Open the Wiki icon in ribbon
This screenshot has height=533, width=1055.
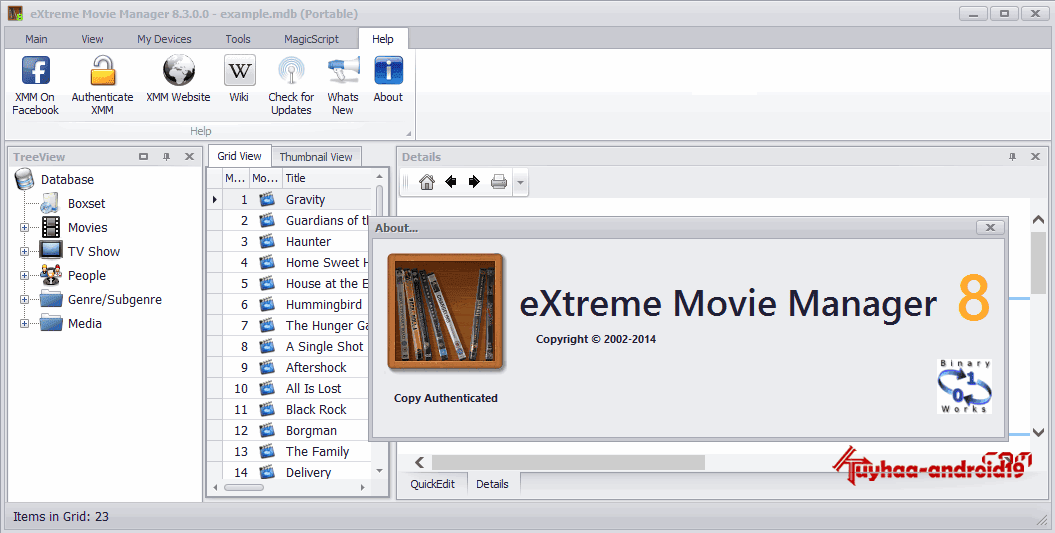[240, 70]
